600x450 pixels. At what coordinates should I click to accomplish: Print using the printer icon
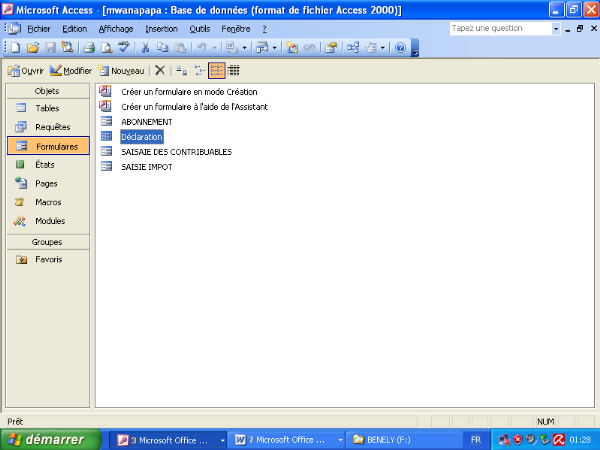tap(89, 48)
